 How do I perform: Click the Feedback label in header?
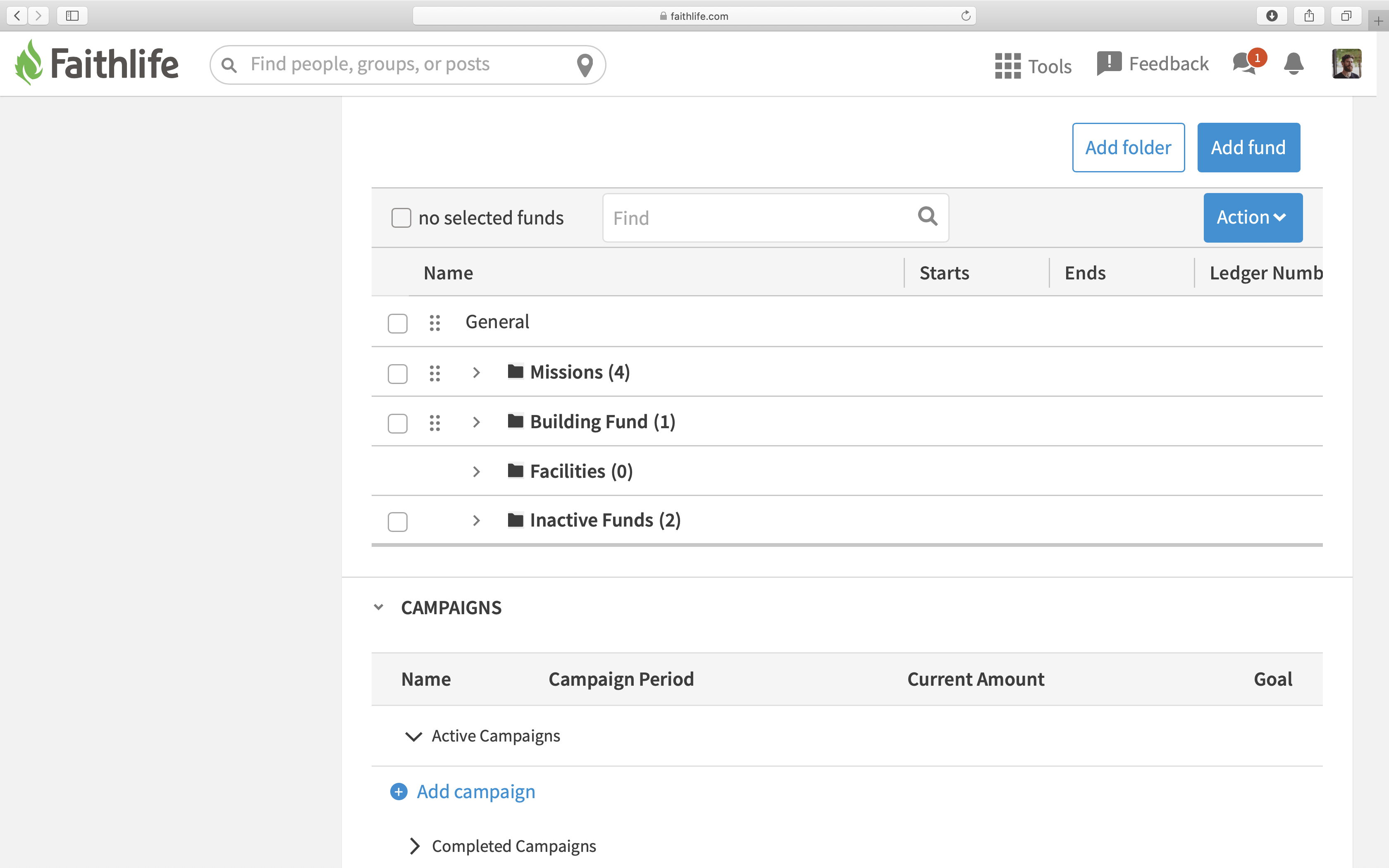coord(1169,64)
